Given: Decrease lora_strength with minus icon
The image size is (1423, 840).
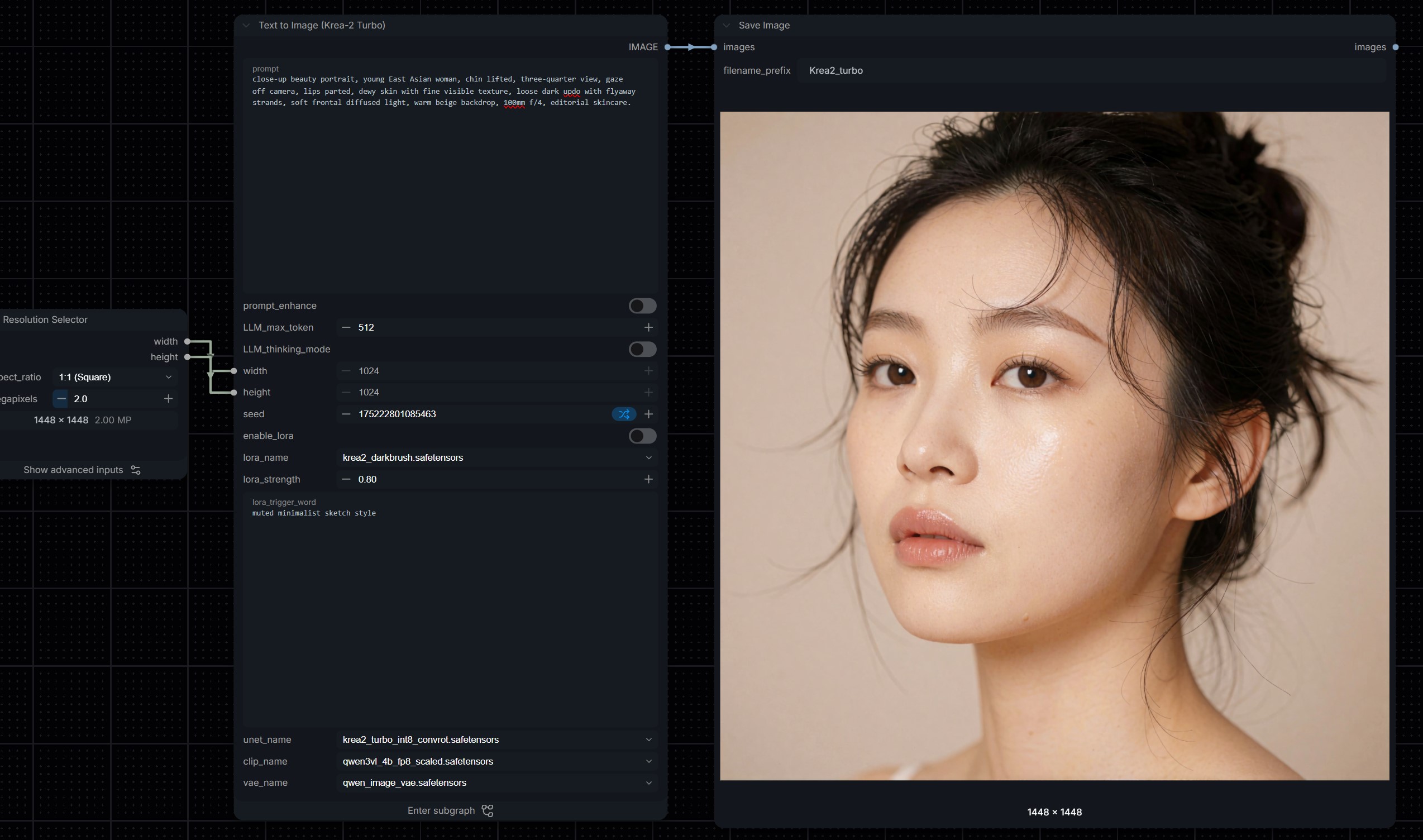Looking at the screenshot, I should [x=346, y=479].
